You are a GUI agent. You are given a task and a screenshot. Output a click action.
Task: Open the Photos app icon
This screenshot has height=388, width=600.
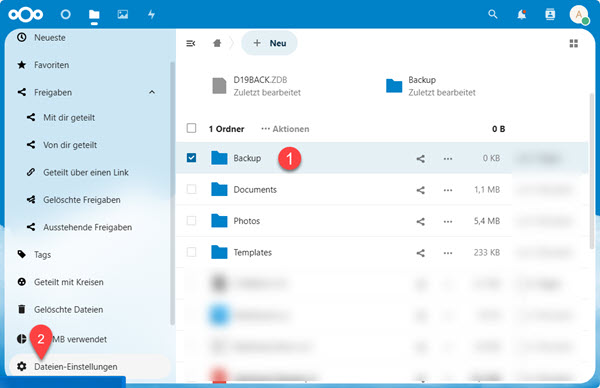tap(123, 15)
